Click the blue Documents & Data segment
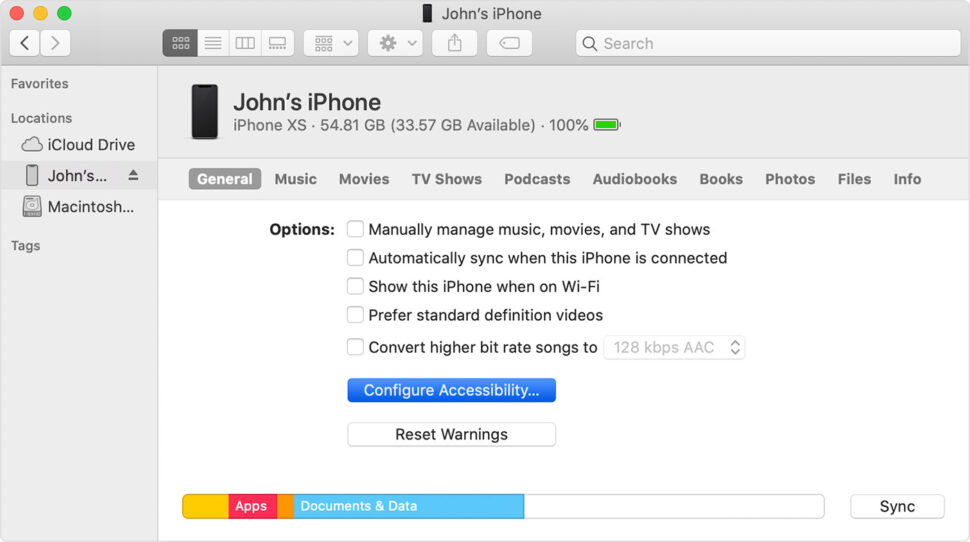The image size is (970, 542). click(409, 506)
